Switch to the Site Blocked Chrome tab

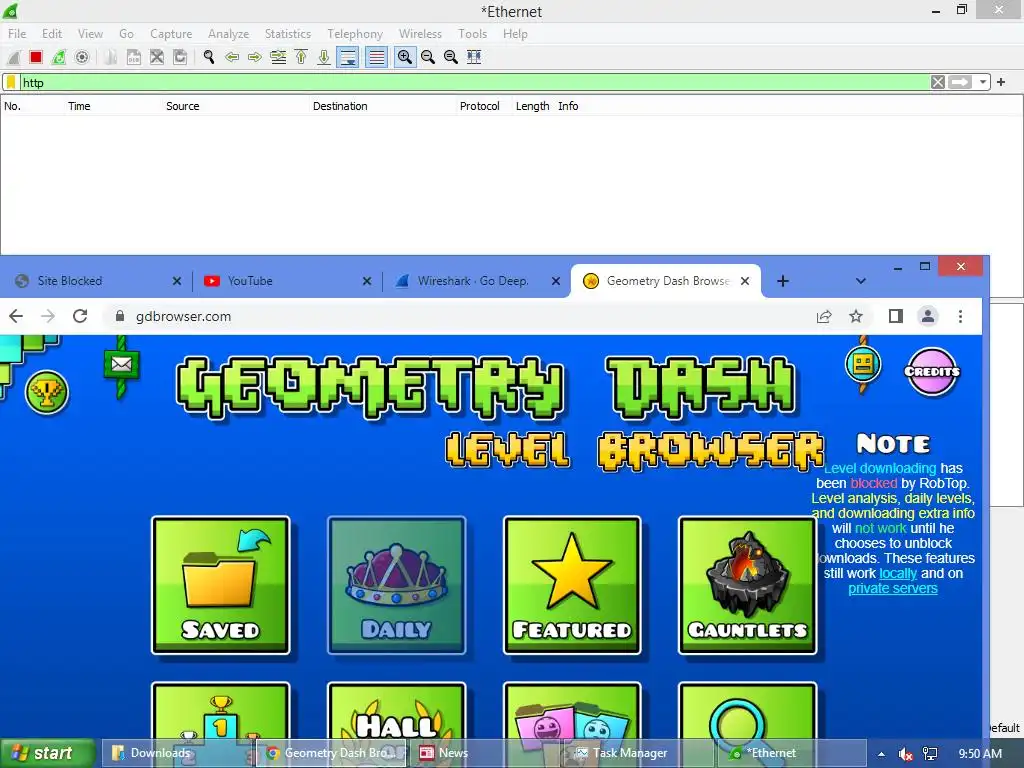click(x=70, y=281)
